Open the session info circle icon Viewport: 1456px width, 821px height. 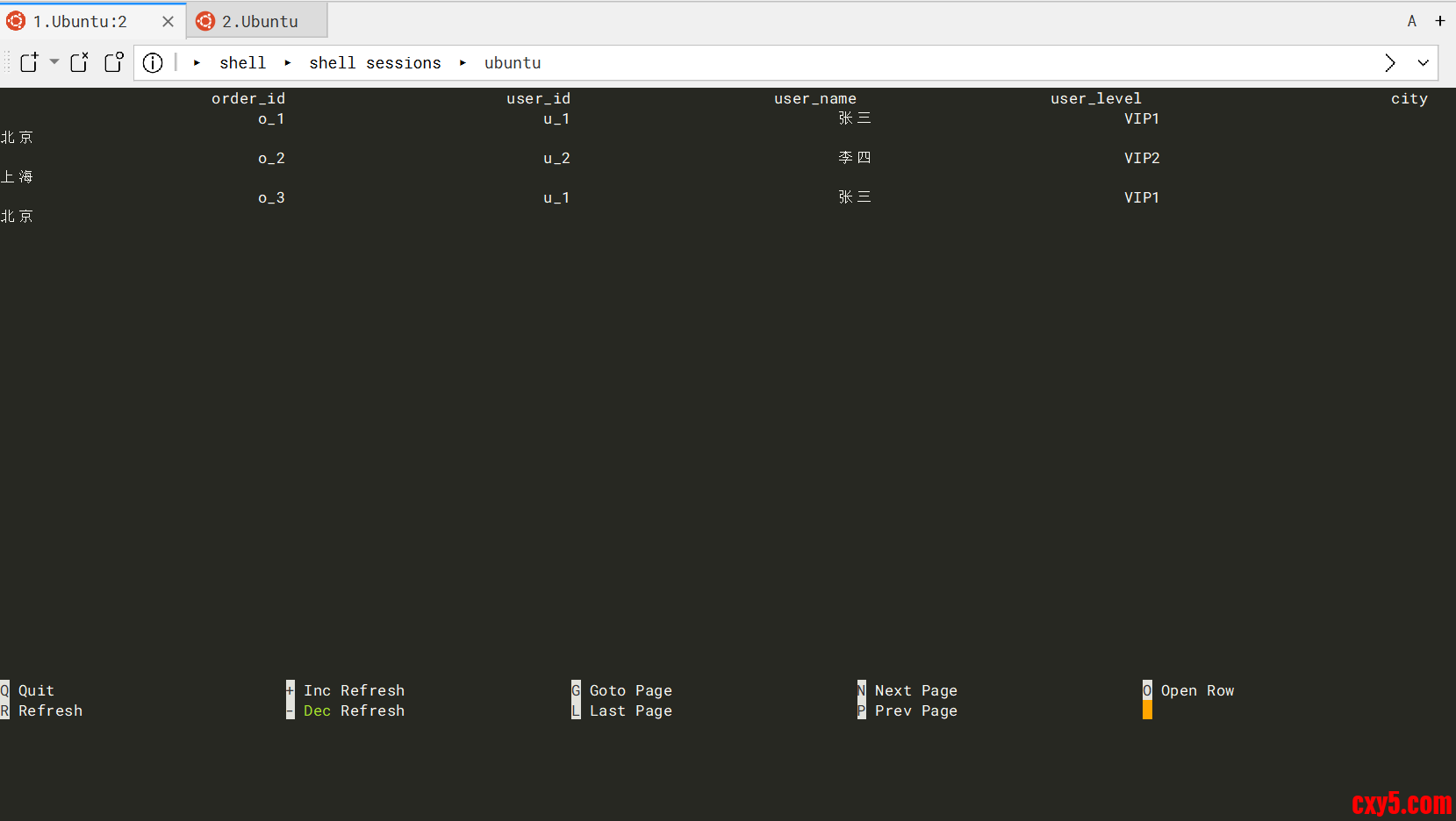click(153, 63)
